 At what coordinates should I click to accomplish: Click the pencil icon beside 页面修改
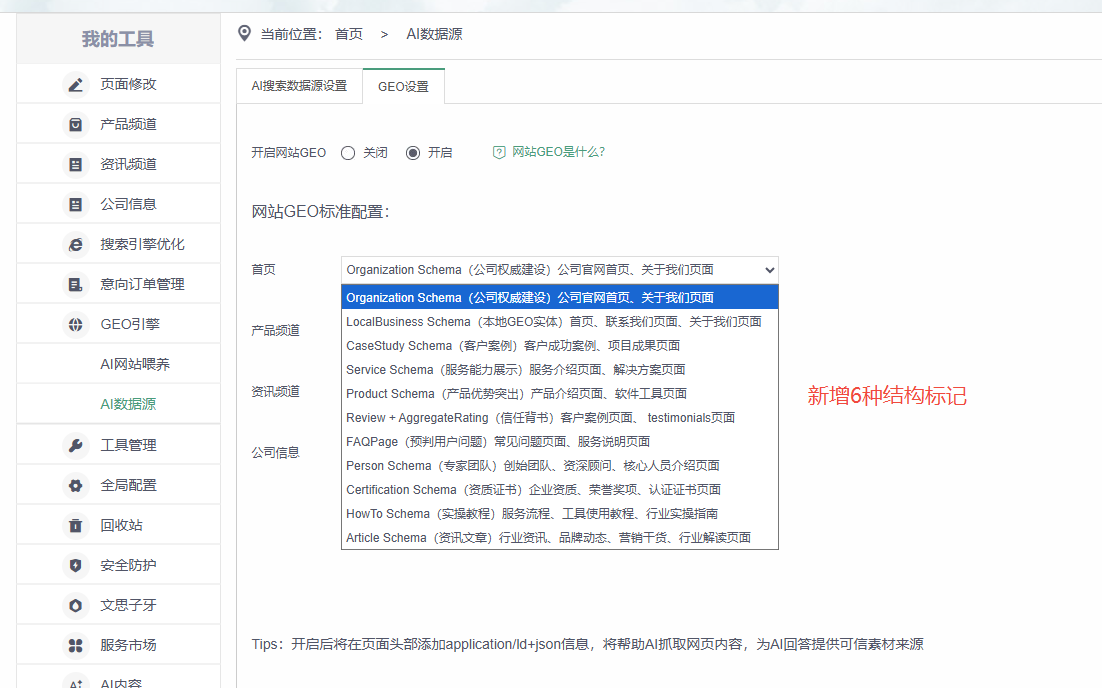coord(76,85)
